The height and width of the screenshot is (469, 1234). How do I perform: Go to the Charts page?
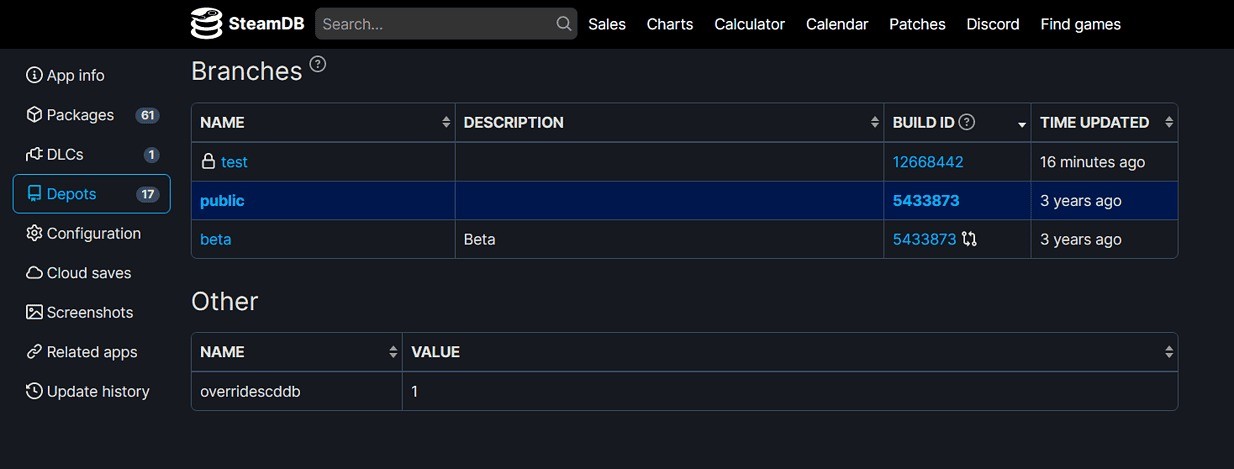[670, 24]
